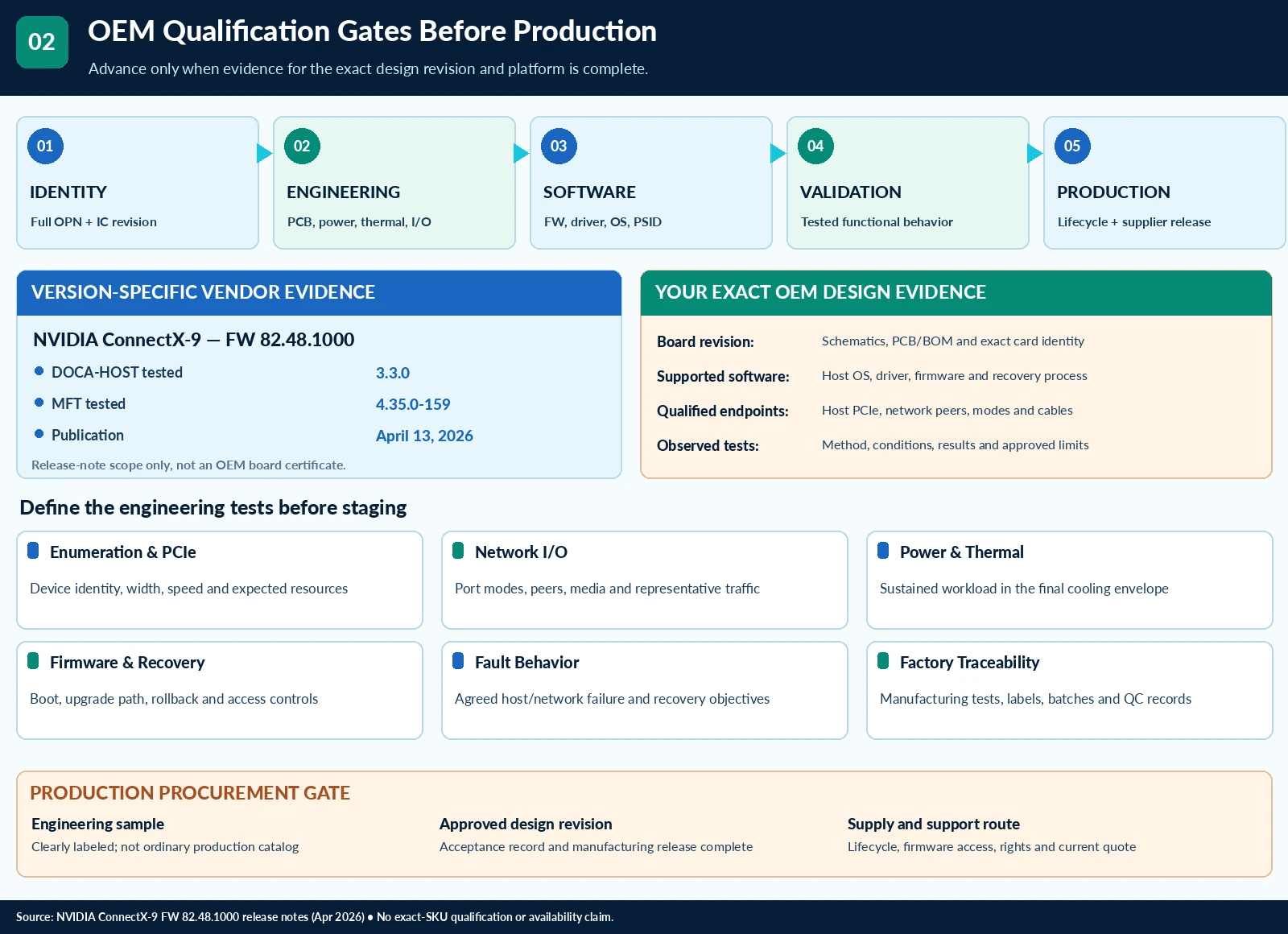Click the 02 circle in the Engineering step
This screenshot has width=1288, height=934.
coord(302,146)
